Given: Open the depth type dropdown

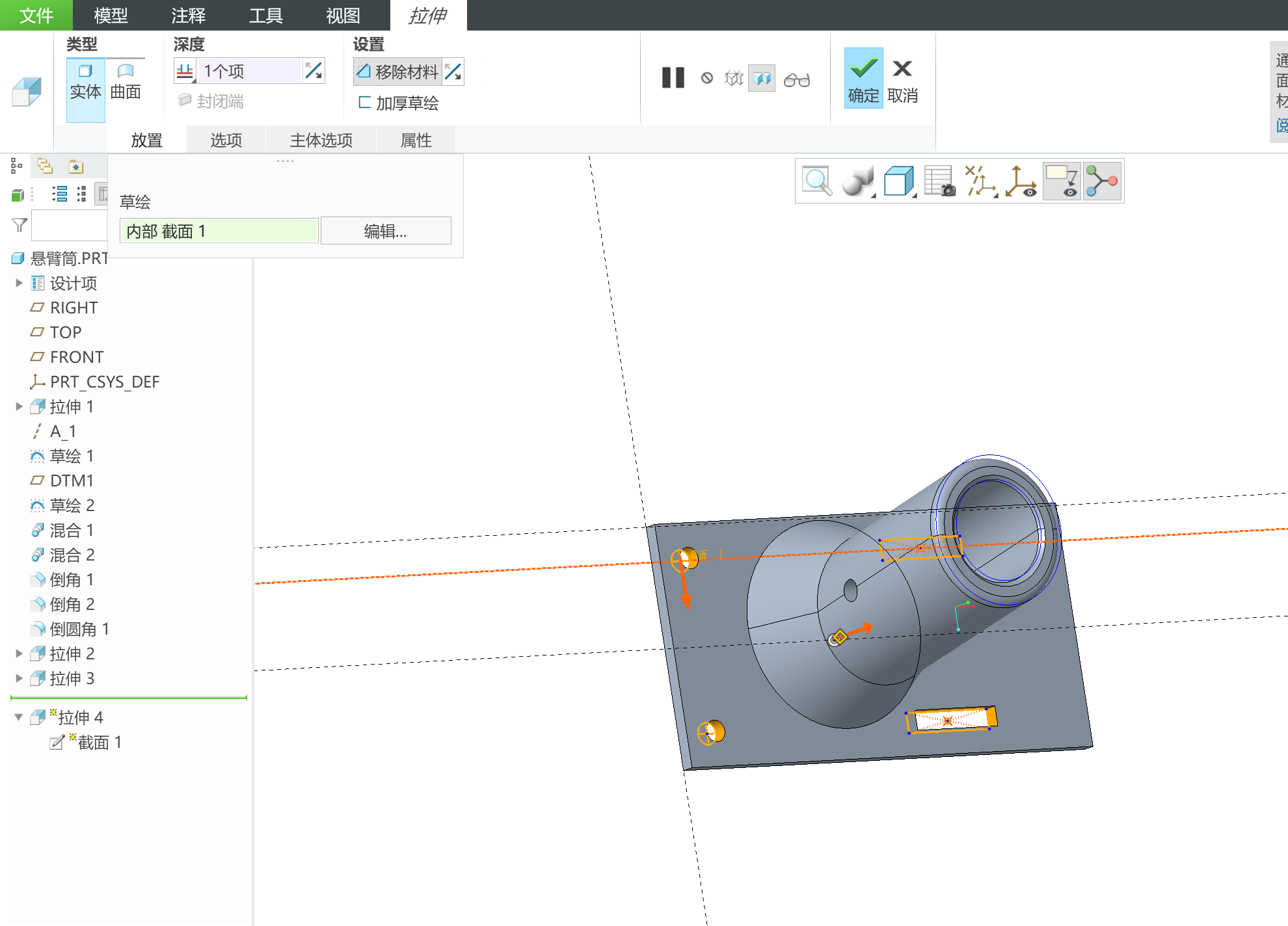Looking at the screenshot, I should pyautogui.click(x=186, y=72).
